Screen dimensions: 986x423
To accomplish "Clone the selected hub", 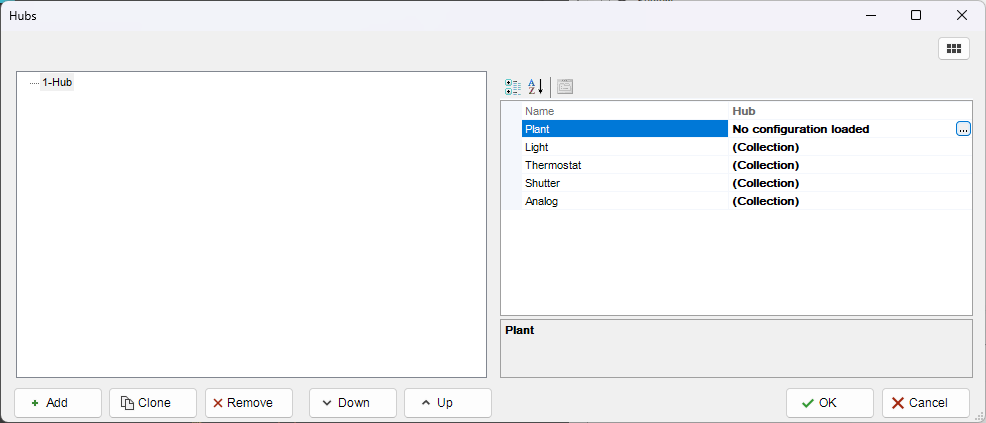I will pos(153,403).
